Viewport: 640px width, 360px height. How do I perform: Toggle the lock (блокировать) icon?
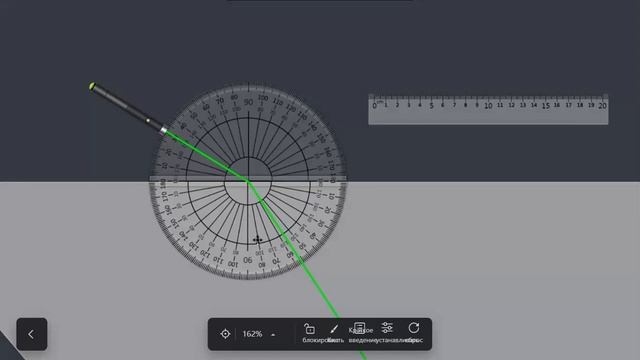(309, 329)
